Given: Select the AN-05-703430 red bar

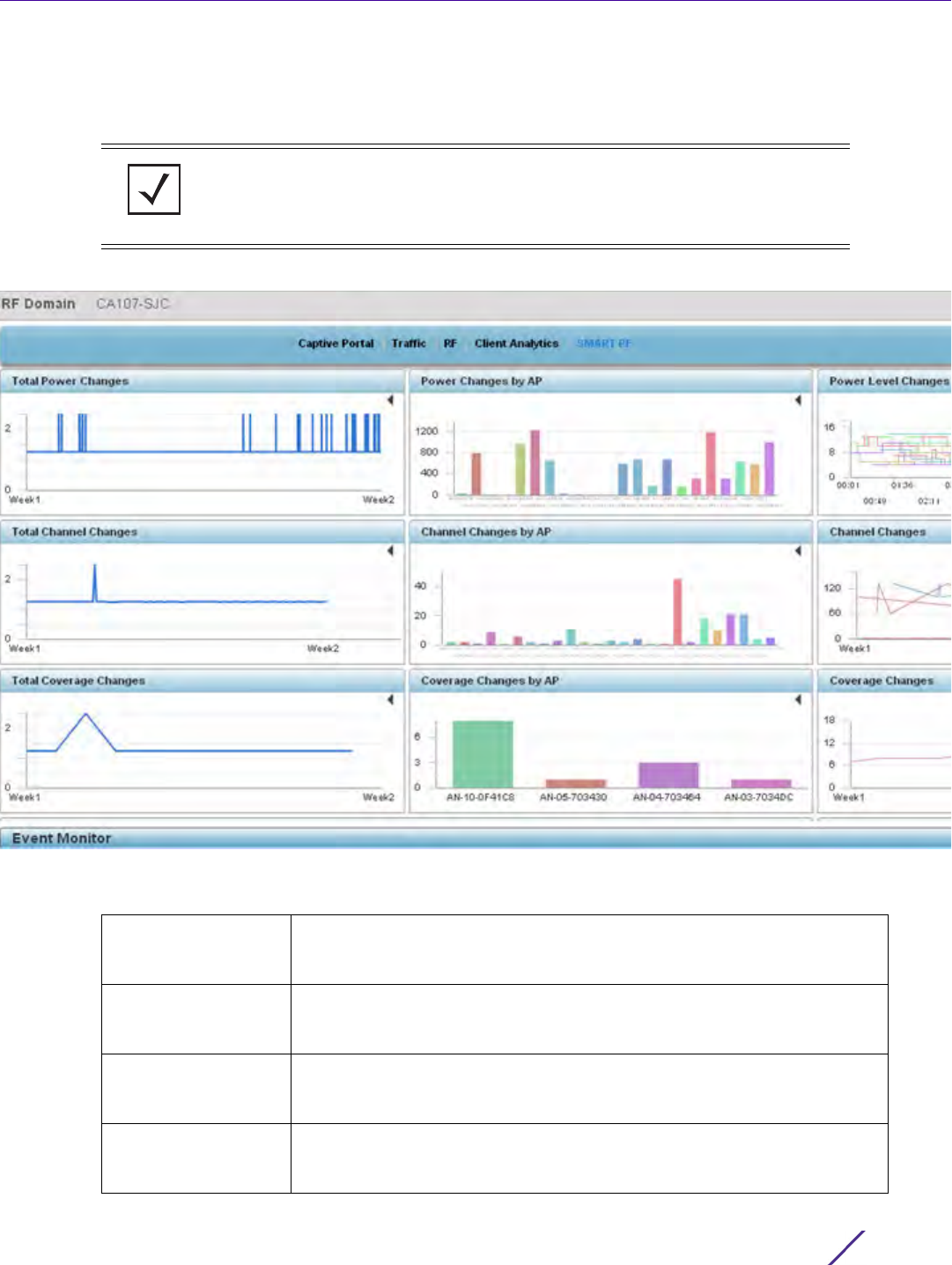Looking at the screenshot, I should pyautogui.click(x=576, y=783).
